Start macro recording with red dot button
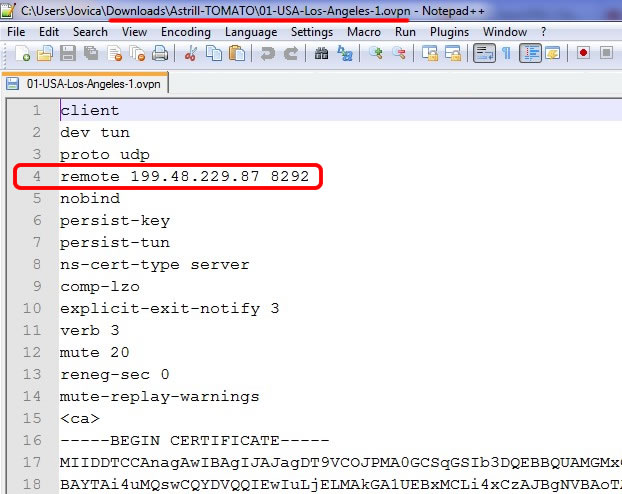Screen dimensions: 622x494 [x=583, y=53]
